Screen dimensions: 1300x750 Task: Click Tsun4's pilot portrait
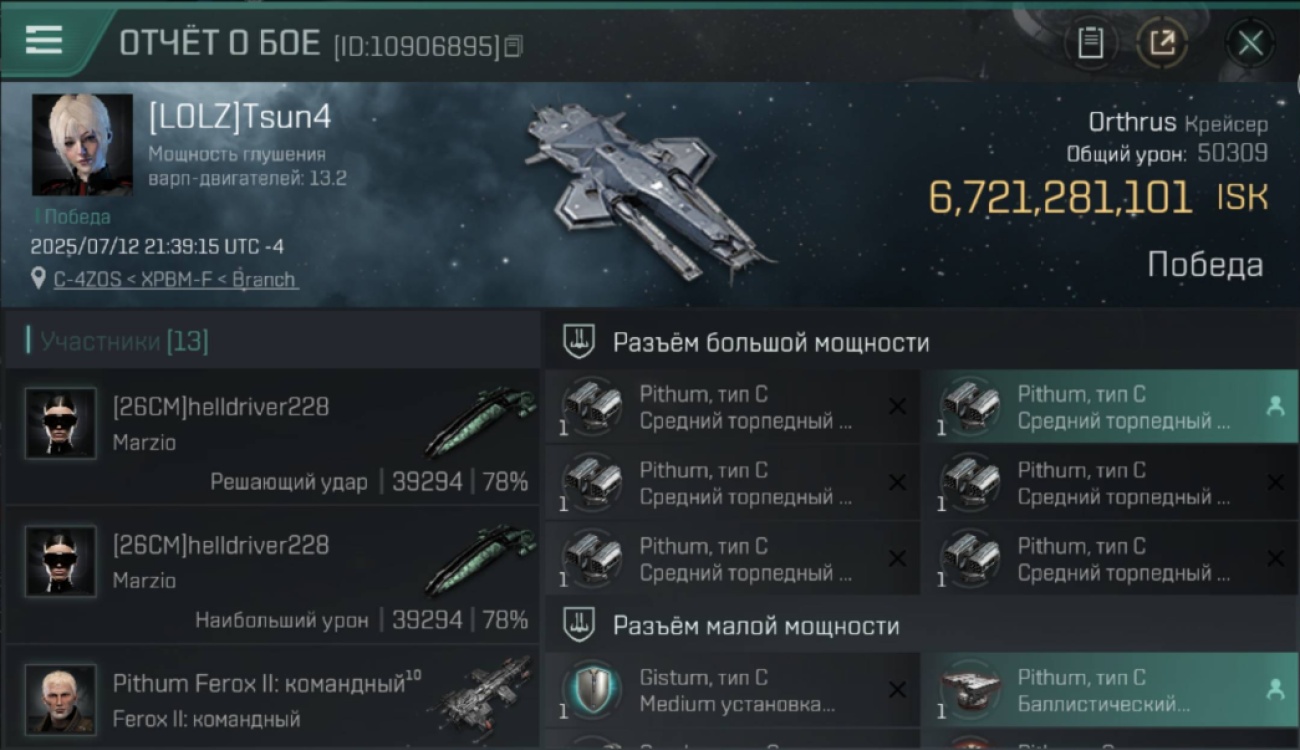(x=83, y=145)
